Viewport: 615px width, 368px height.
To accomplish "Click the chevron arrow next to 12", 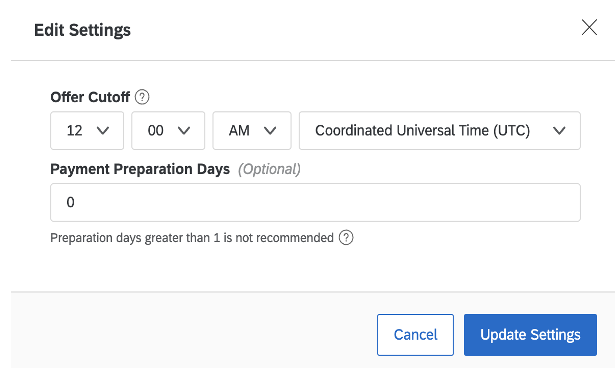I will coord(103,131).
